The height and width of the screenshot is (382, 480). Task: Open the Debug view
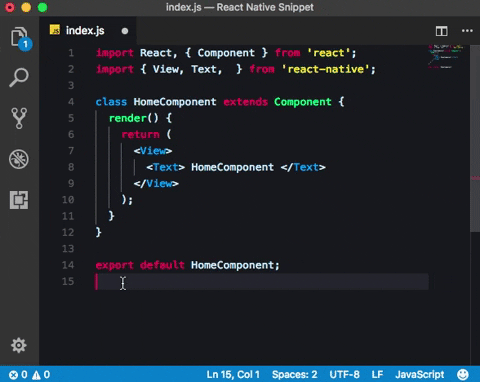click(19, 159)
